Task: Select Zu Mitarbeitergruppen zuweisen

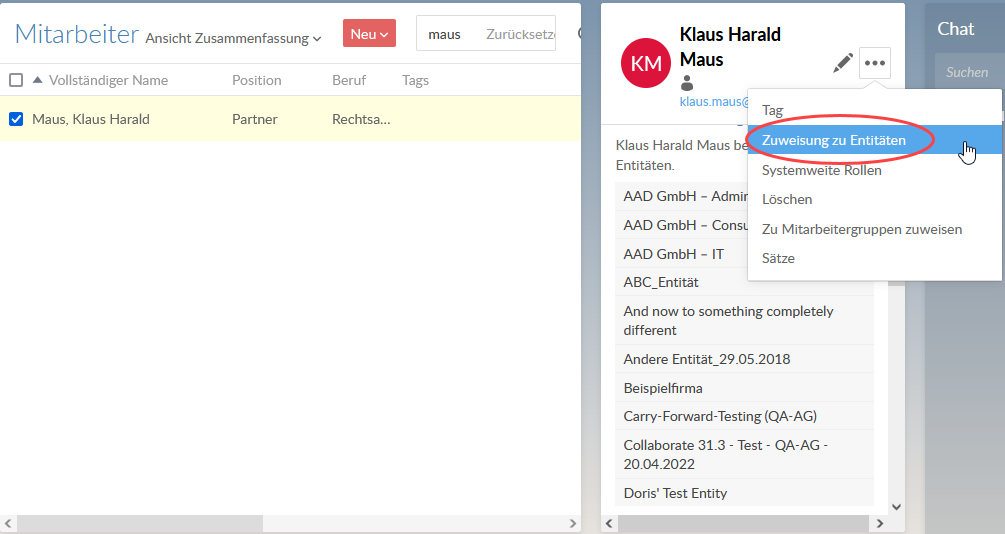Action: point(874,229)
